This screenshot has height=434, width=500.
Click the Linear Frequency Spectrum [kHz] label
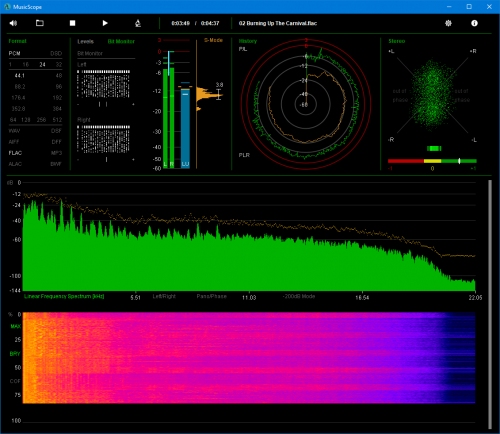(64, 296)
